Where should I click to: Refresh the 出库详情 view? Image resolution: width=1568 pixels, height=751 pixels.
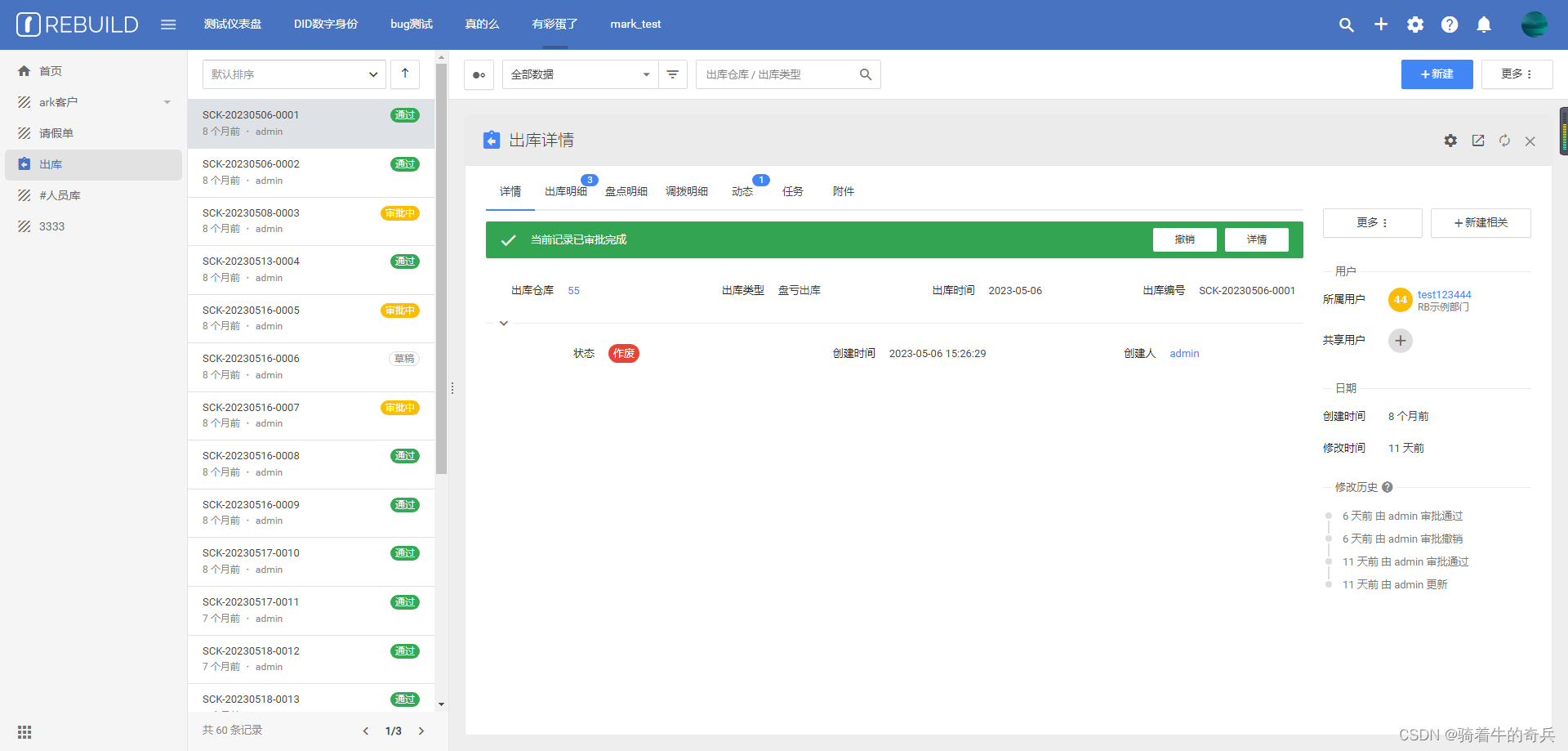pos(1504,141)
